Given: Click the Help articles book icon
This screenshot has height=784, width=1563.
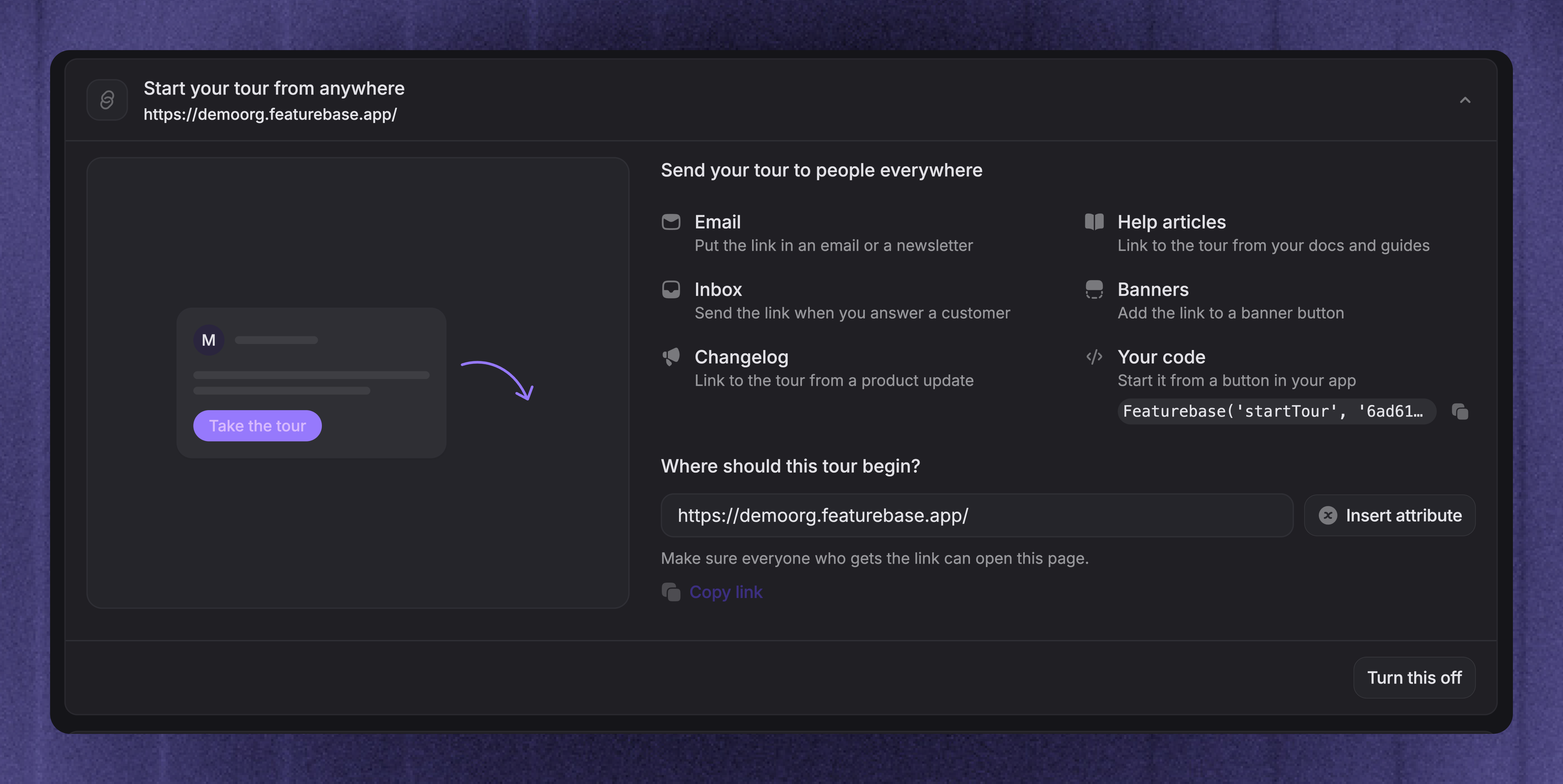Looking at the screenshot, I should (1094, 222).
